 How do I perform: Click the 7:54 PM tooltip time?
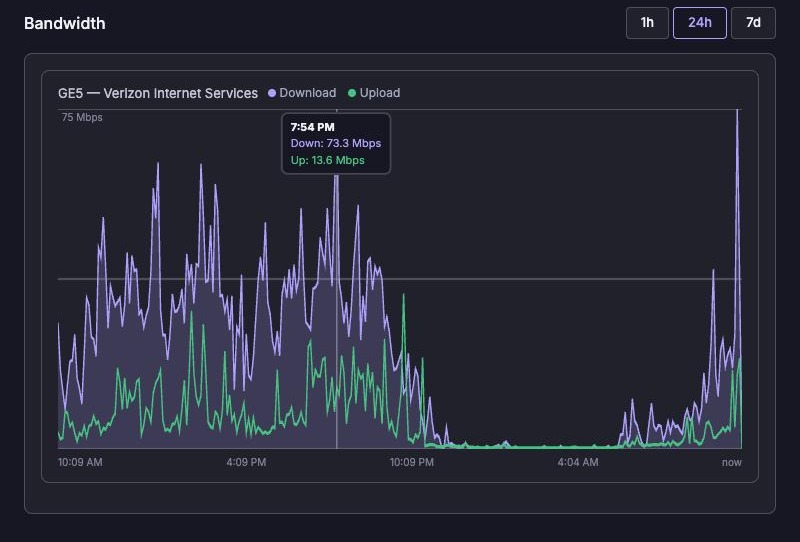(x=312, y=127)
